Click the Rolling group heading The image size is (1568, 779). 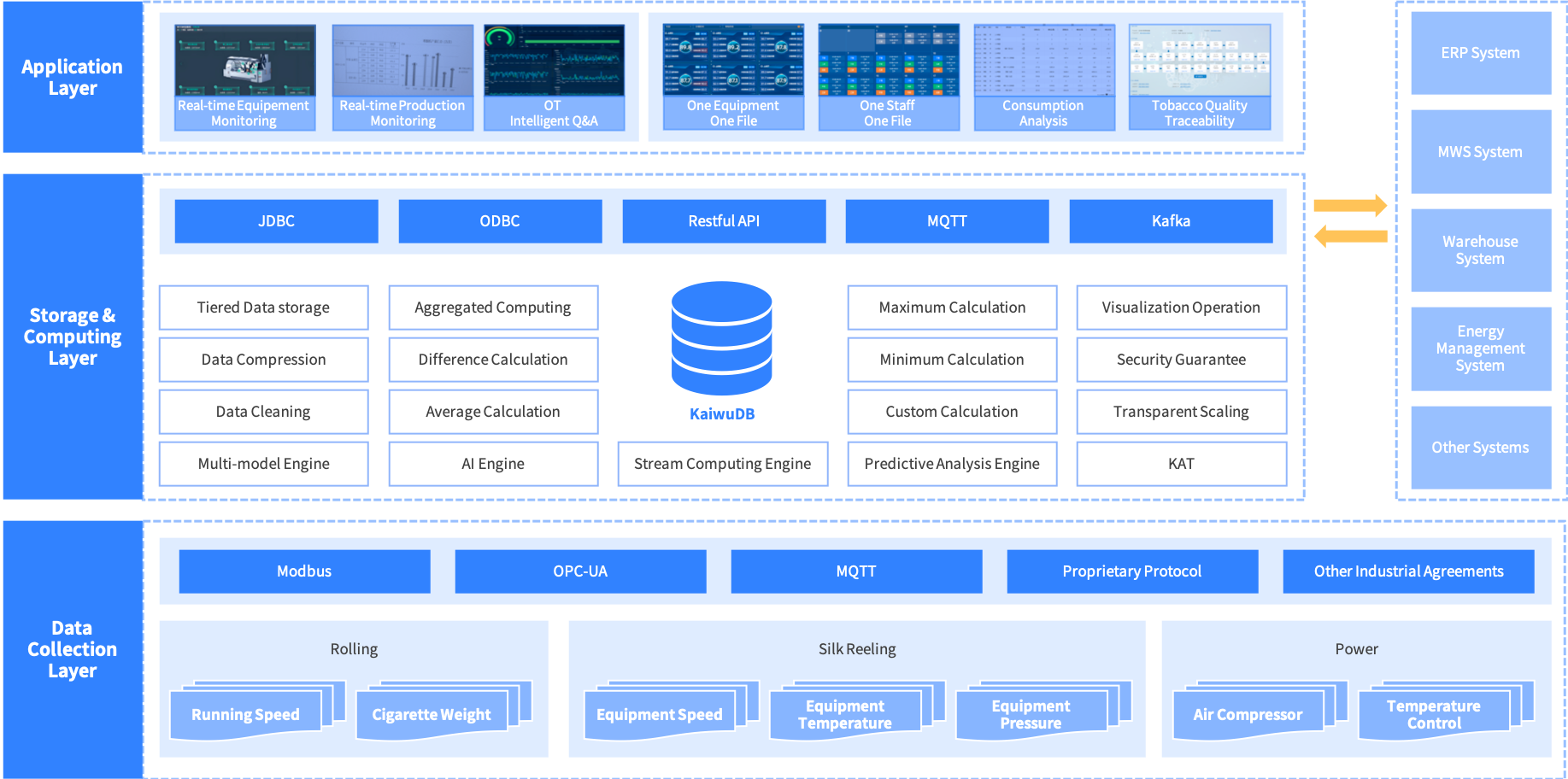(354, 649)
